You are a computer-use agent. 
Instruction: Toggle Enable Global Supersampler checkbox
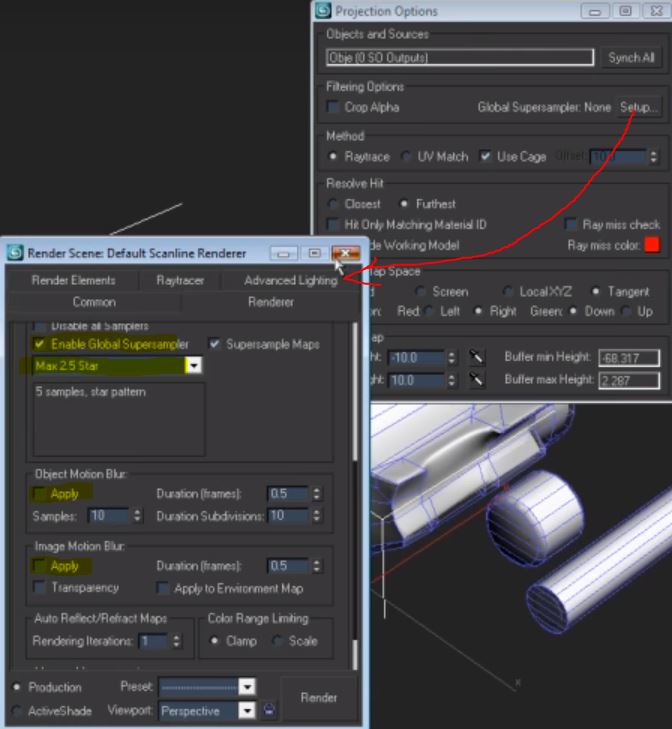(40, 344)
